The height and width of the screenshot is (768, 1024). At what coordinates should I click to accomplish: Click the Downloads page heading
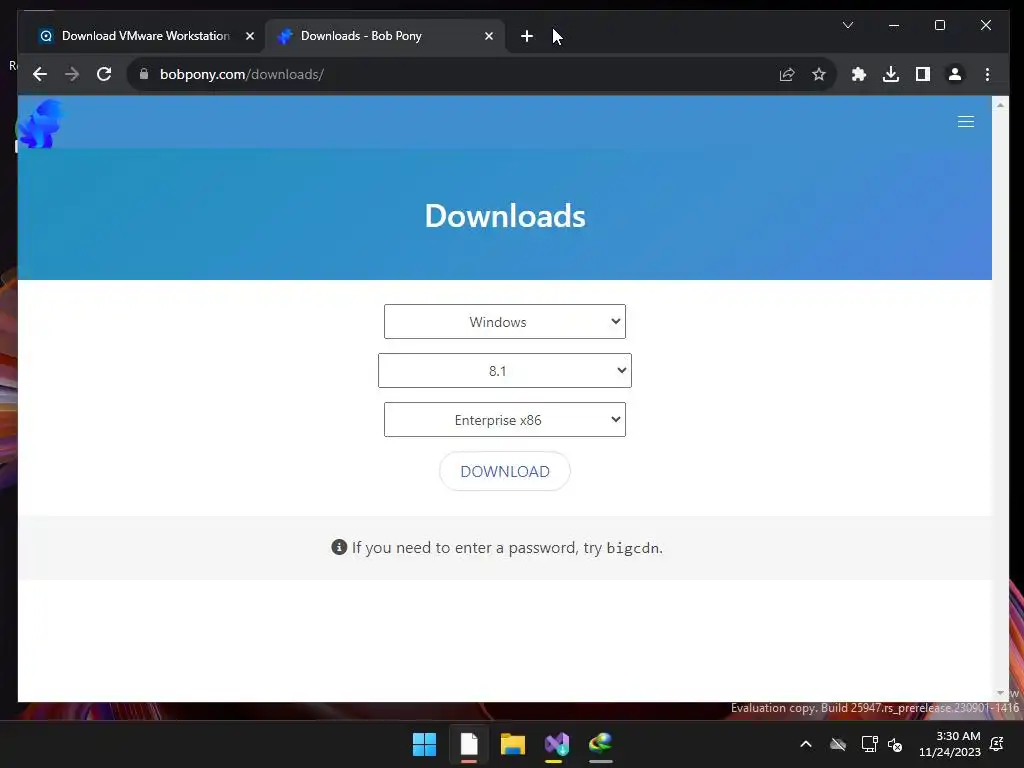pyautogui.click(x=505, y=216)
